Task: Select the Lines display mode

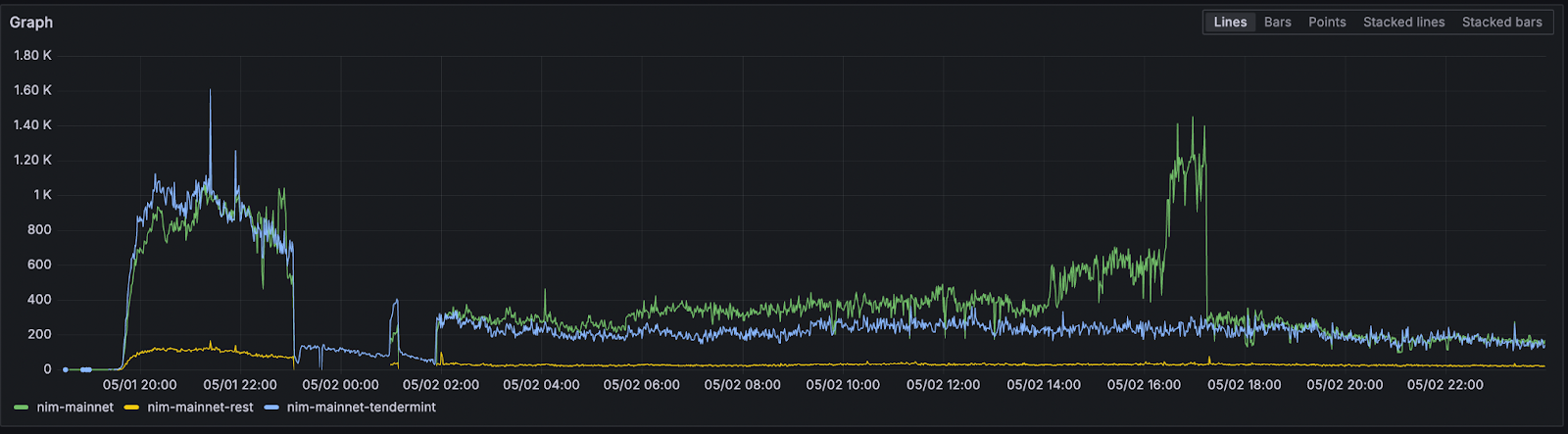Action: pos(1230,22)
